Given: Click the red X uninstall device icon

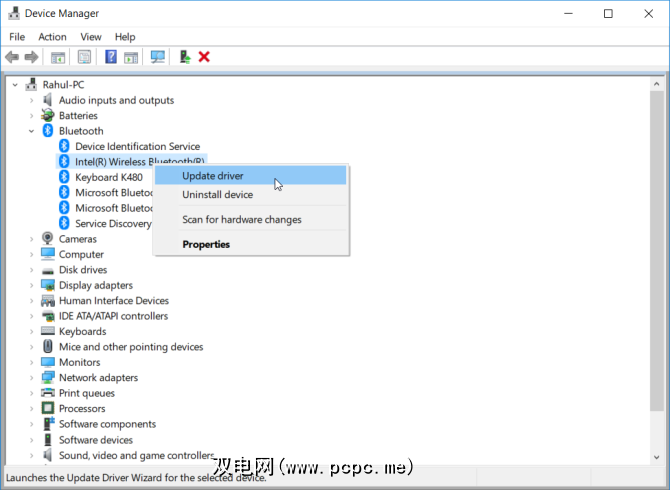Looking at the screenshot, I should click(x=204, y=57).
